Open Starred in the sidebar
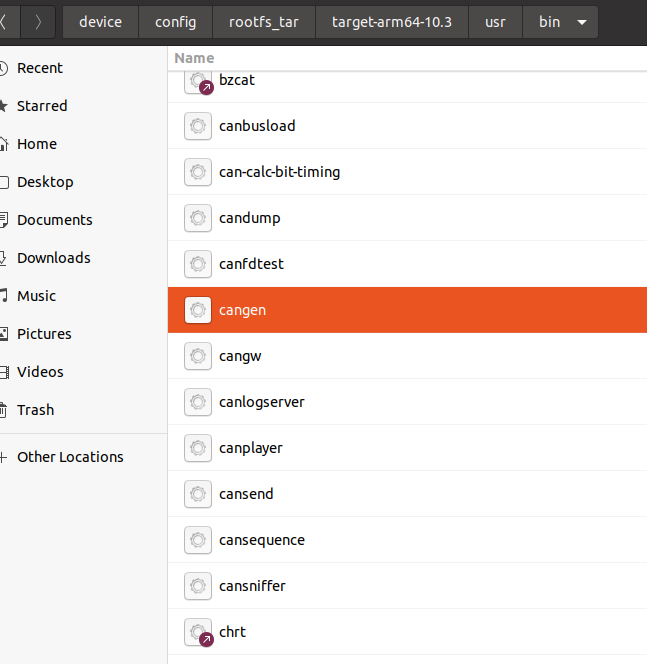 click(42, 106)
